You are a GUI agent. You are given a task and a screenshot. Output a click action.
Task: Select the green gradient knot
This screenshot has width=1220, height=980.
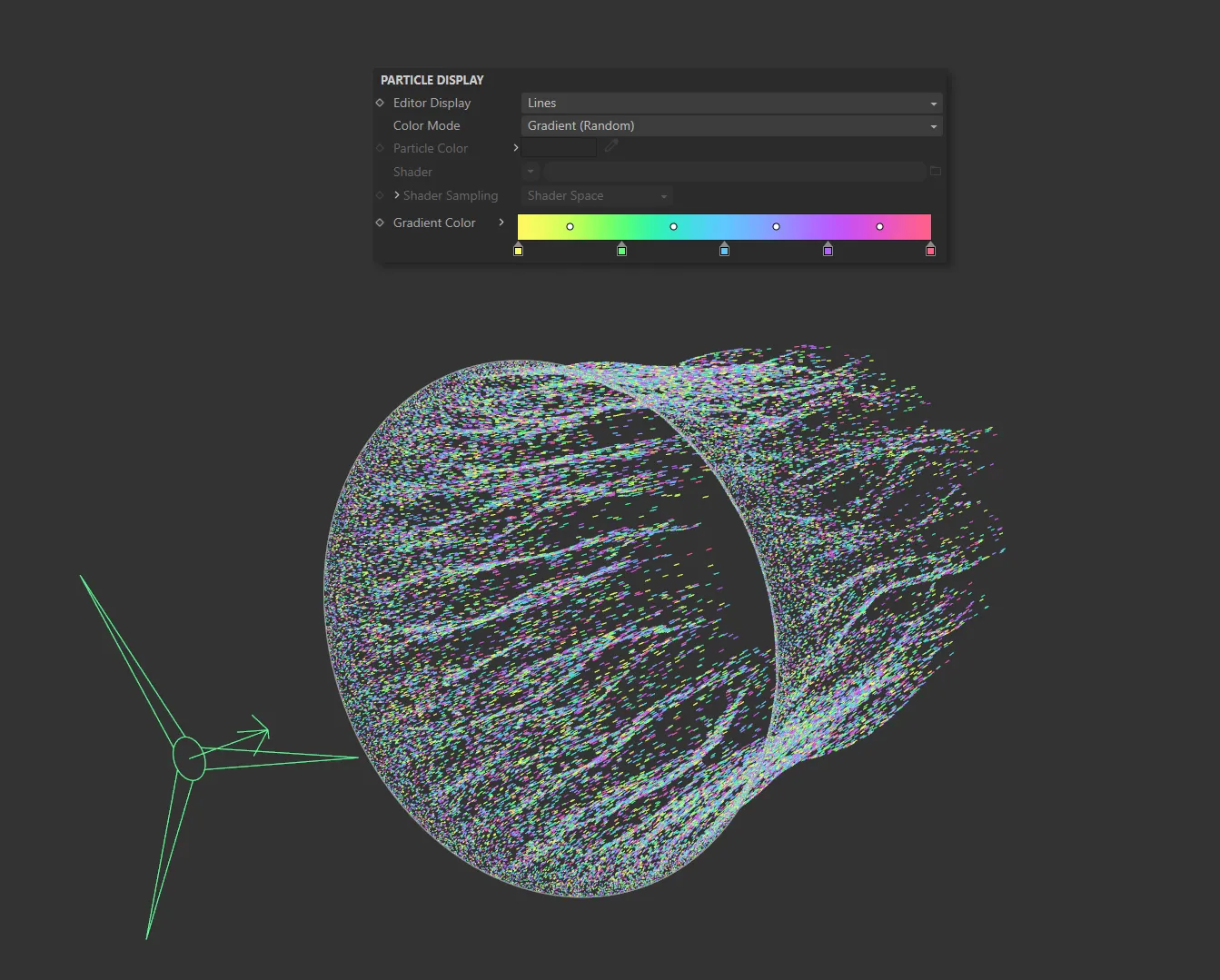[621, 249]
